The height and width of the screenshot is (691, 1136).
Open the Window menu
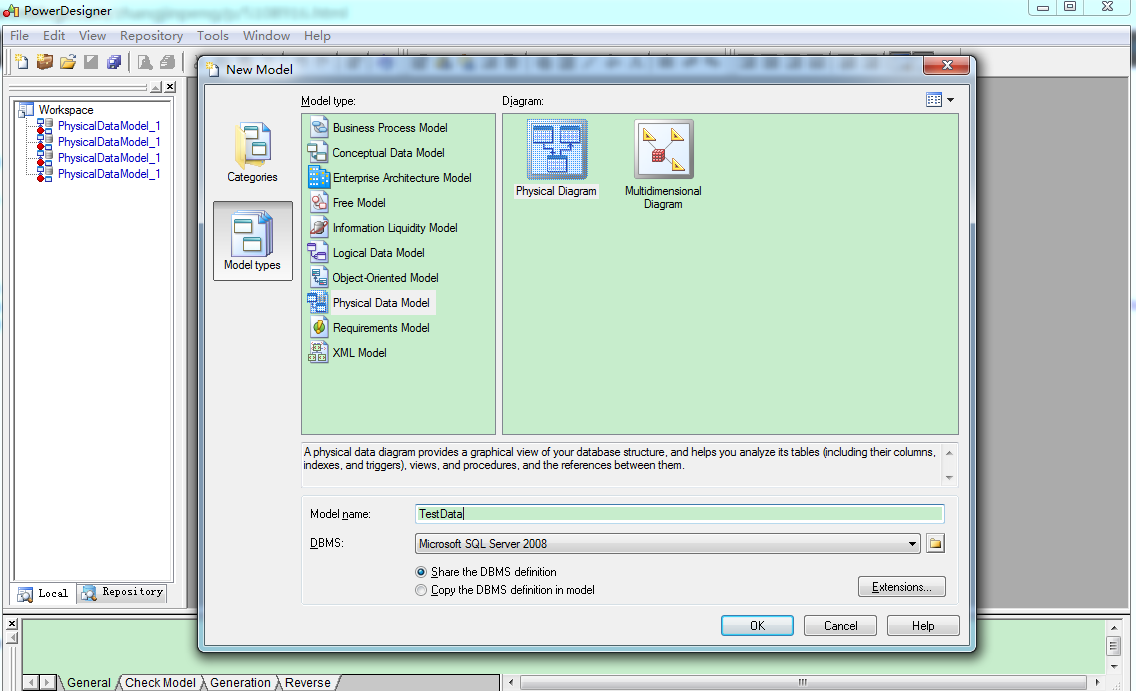point(266,35)
